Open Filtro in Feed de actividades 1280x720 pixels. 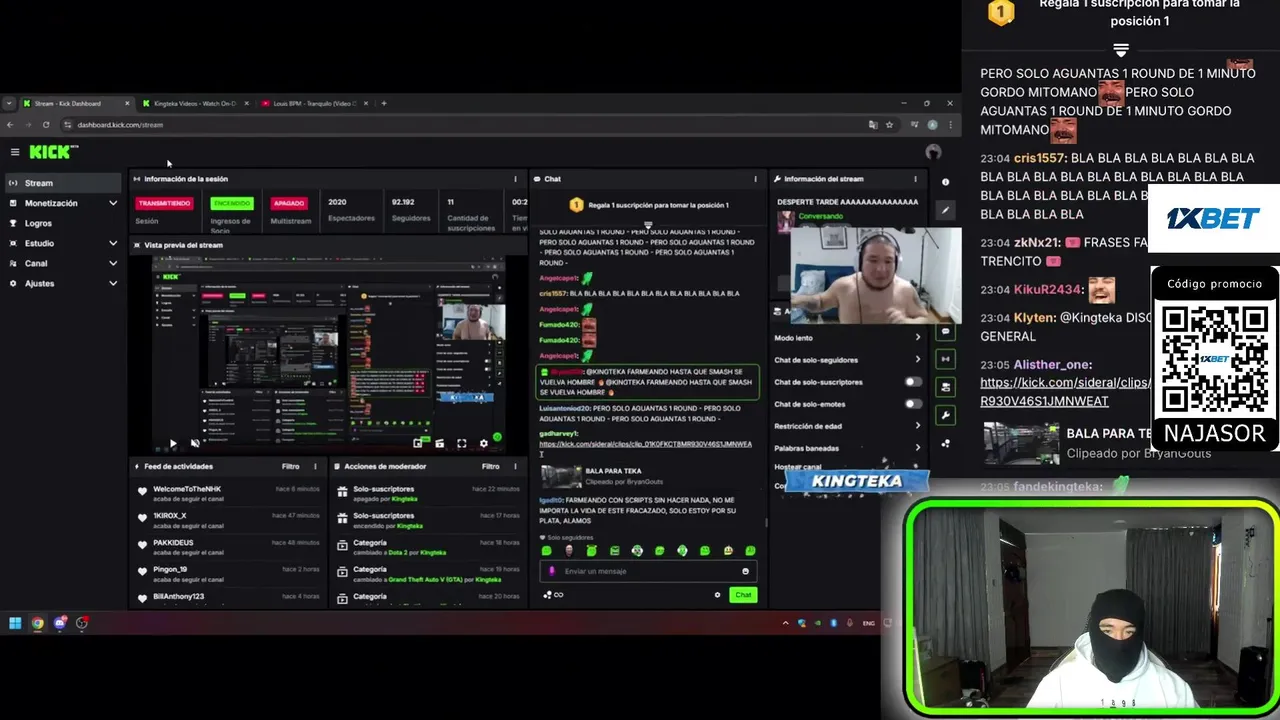tap(290, 466)
